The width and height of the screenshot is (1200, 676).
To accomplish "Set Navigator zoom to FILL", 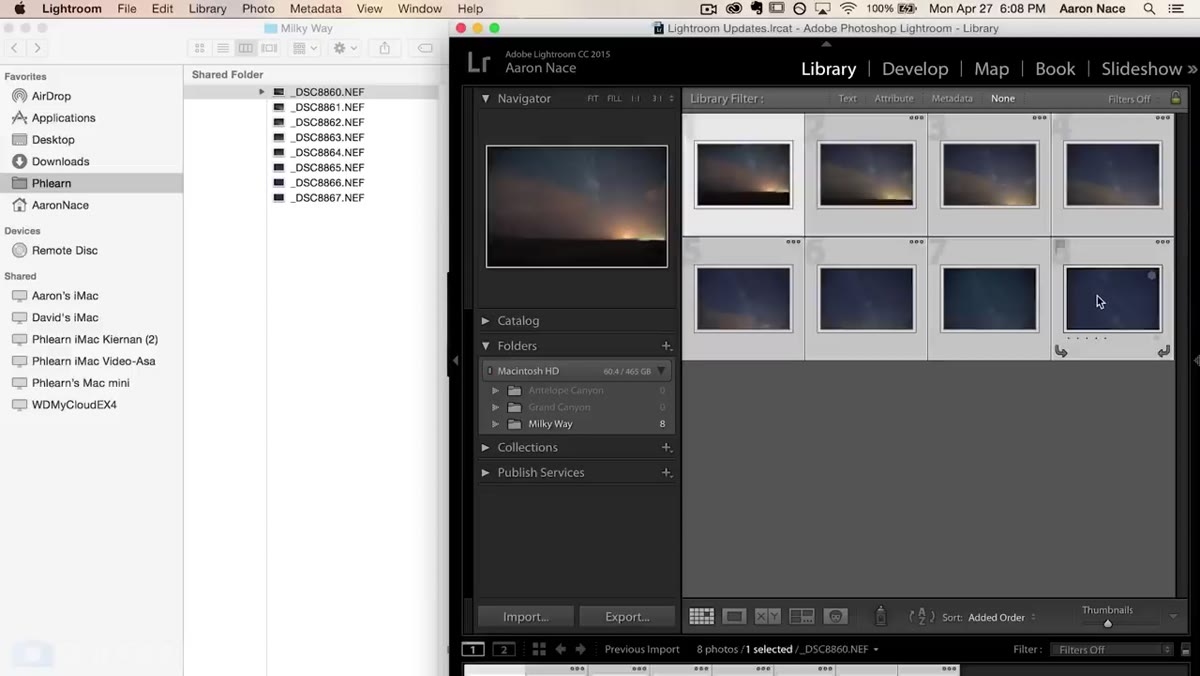I will tap(614, 99).
